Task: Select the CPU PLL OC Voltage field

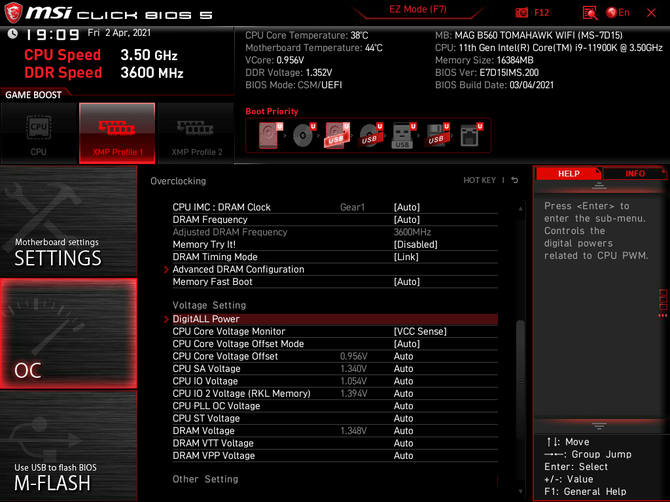Action: 403,406
